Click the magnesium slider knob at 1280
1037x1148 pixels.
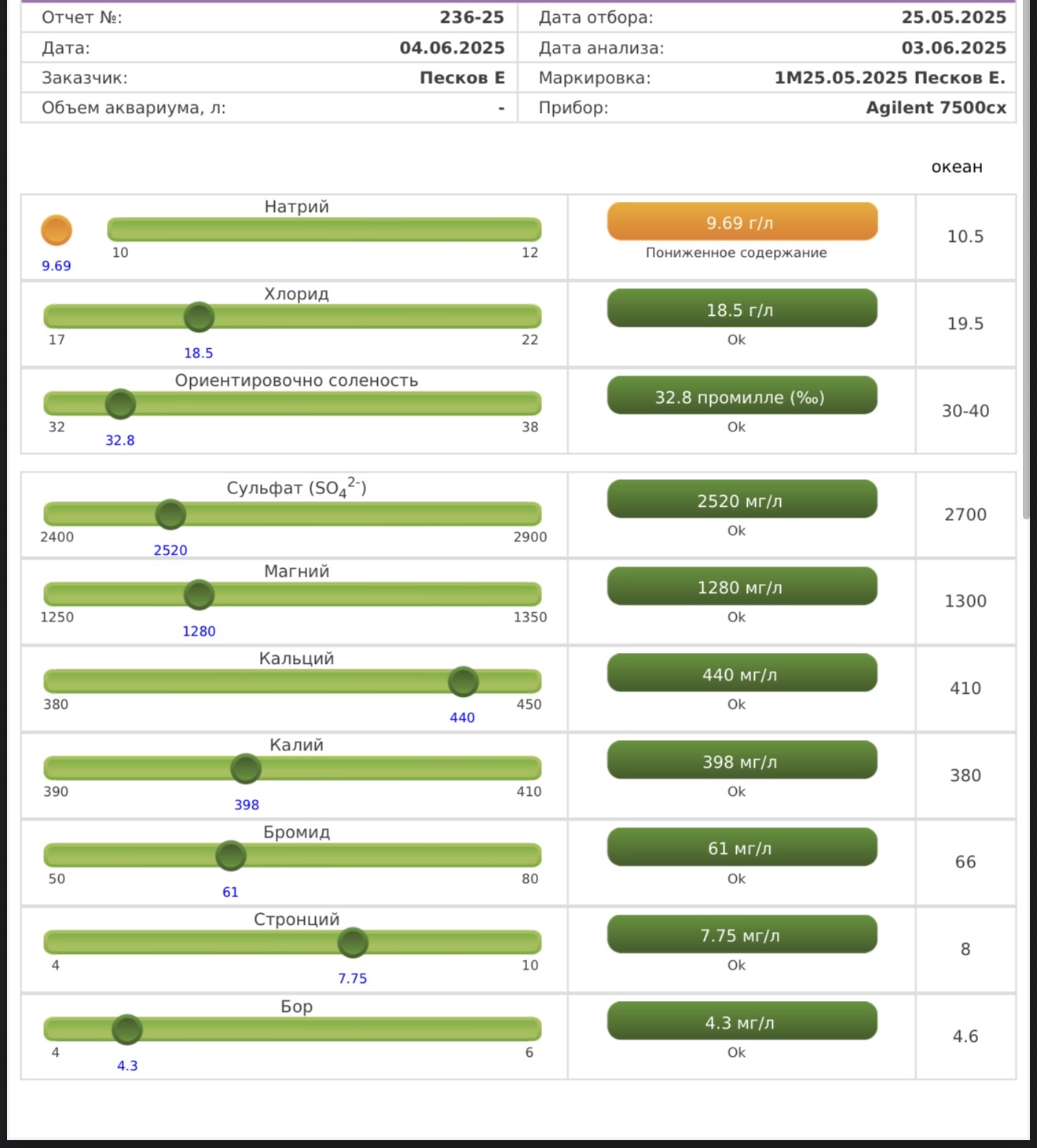tap(199, 595)
